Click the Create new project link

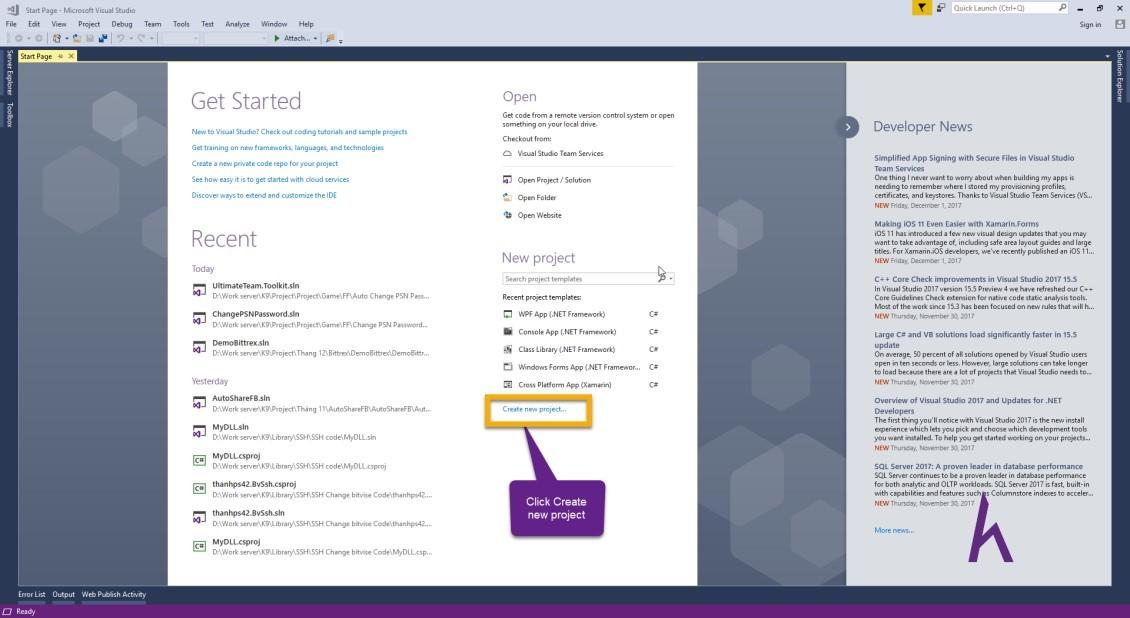[534, 409]
